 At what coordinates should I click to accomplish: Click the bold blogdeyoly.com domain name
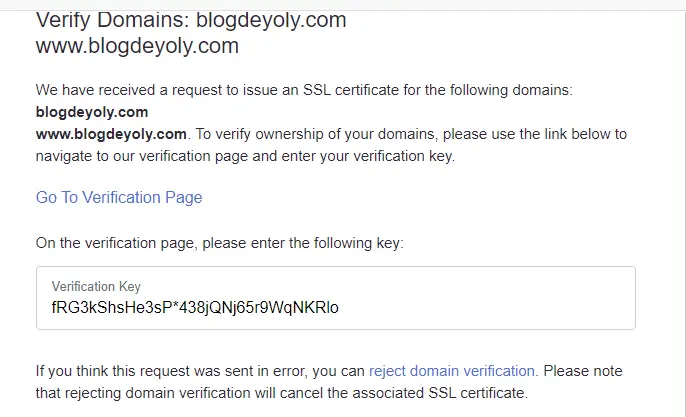click(92, 112)
